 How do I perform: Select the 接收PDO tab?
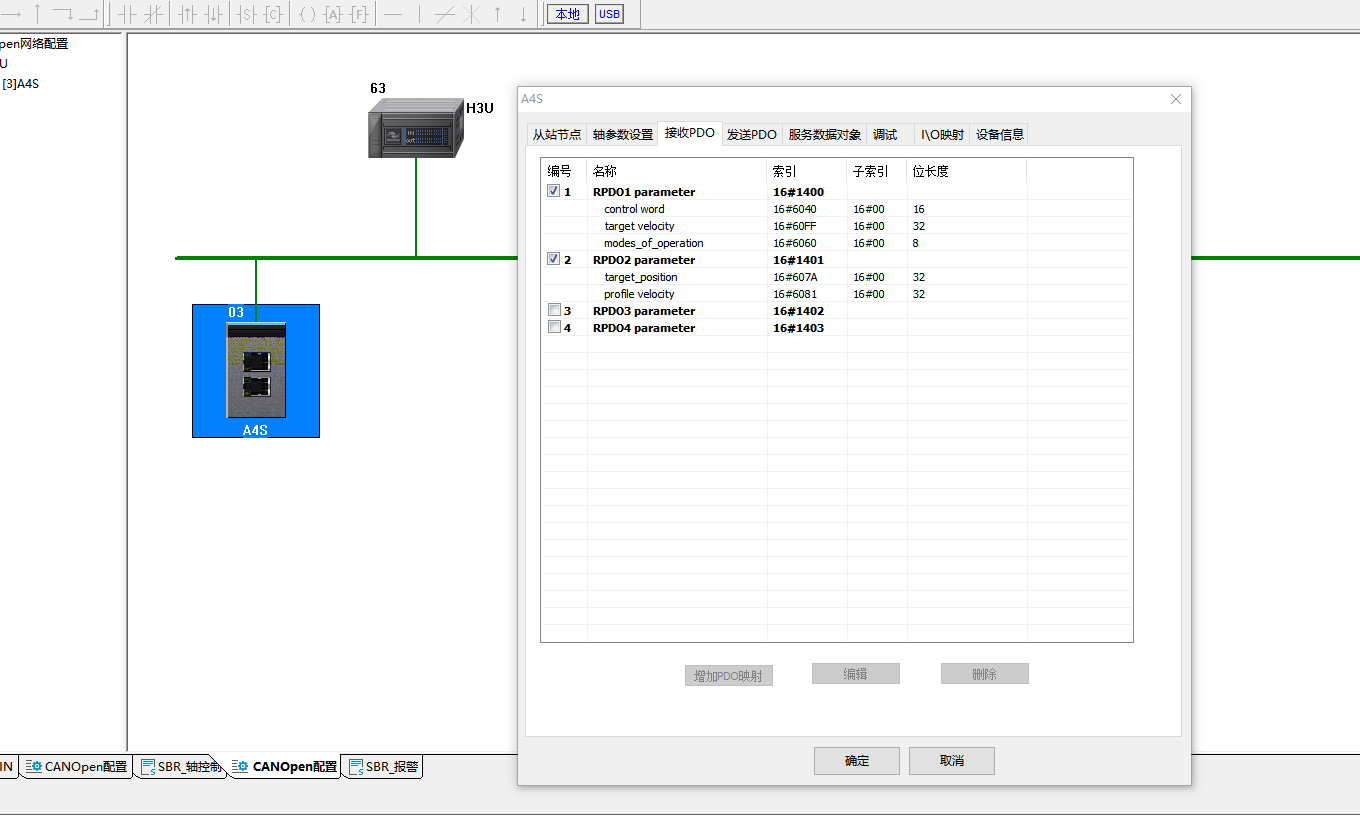point(690,132)
